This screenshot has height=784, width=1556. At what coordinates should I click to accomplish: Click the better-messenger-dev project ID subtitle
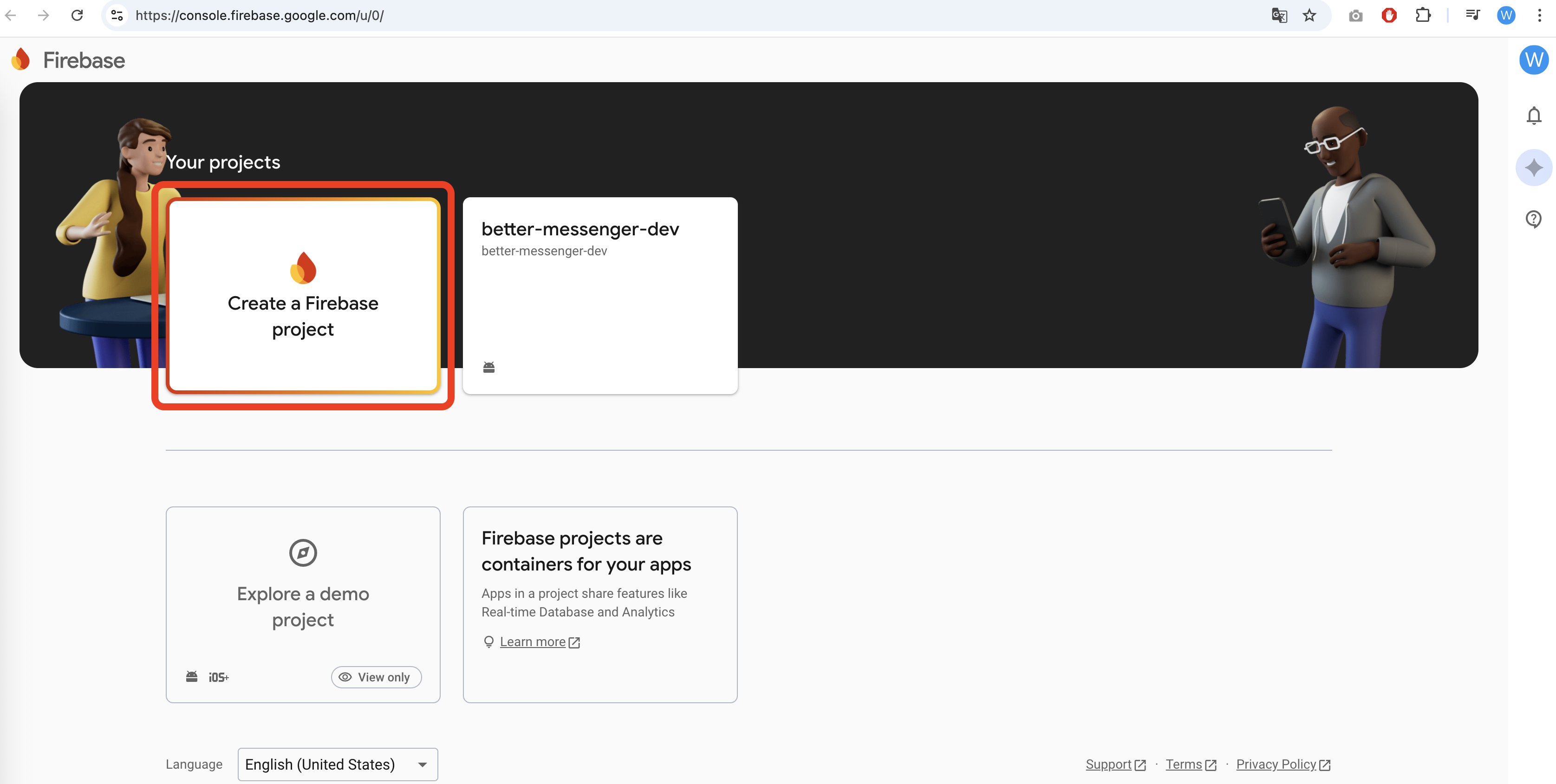pyautogui.click(x=544, y=251)
